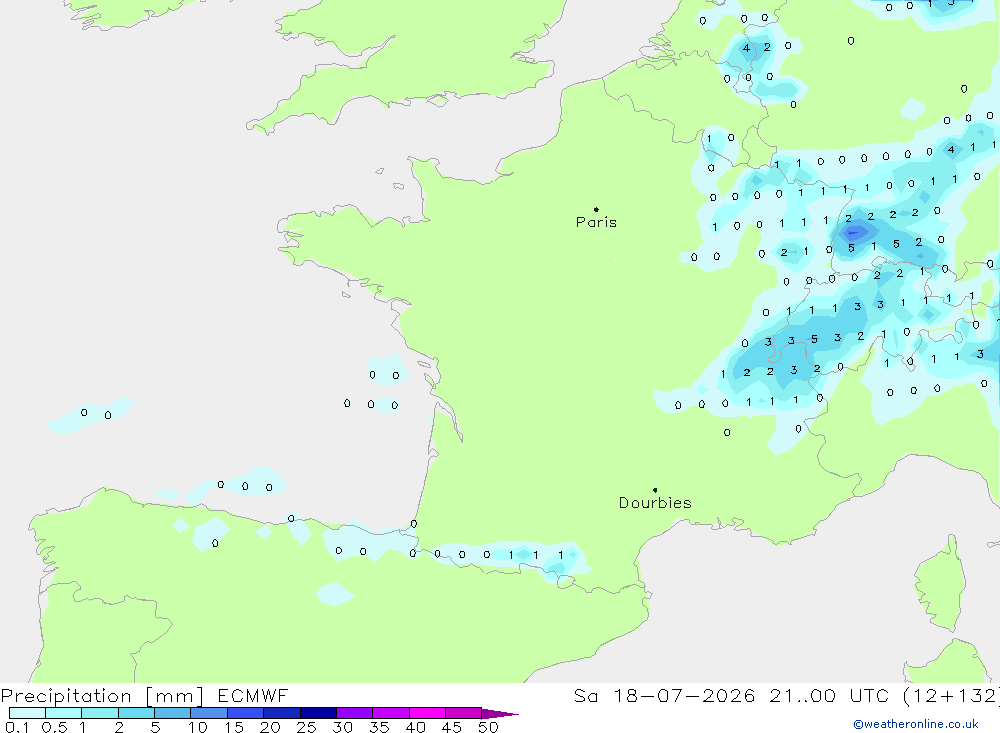This screenshot has height=733, width=1000.
Task: Click the Precipitation [mm] title text
Action: 102,696
